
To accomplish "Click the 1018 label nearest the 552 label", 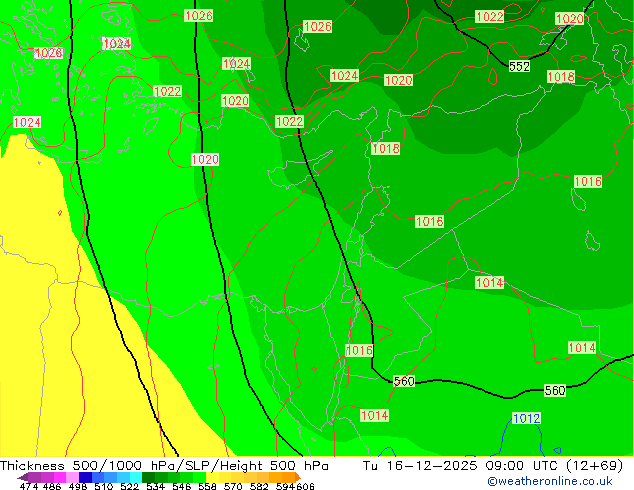I will (x=561, y=76).
